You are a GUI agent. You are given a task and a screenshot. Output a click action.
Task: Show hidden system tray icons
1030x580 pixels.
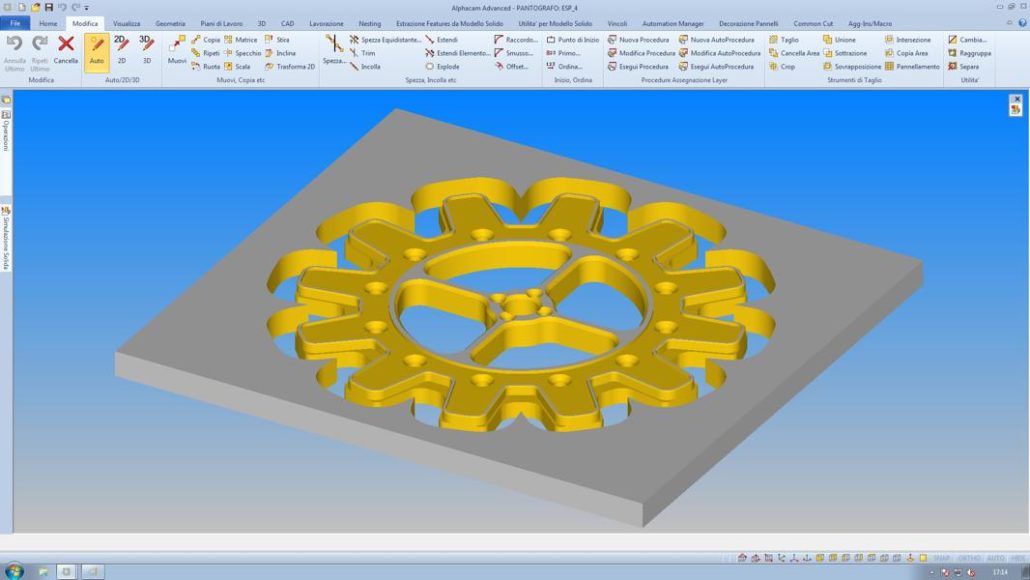click(x=931, y=573)
